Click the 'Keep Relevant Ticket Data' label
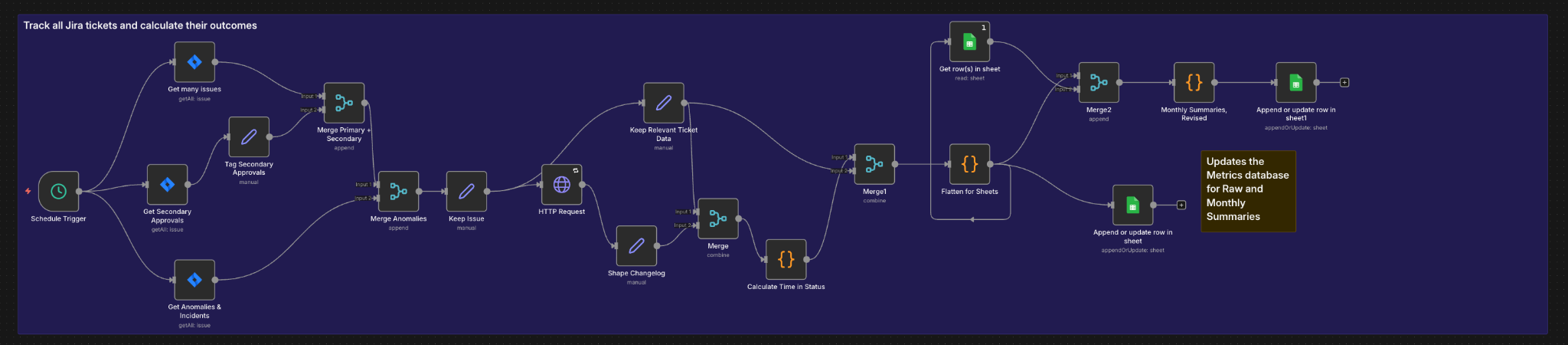 pyautogui.click(x=664, y=134)
